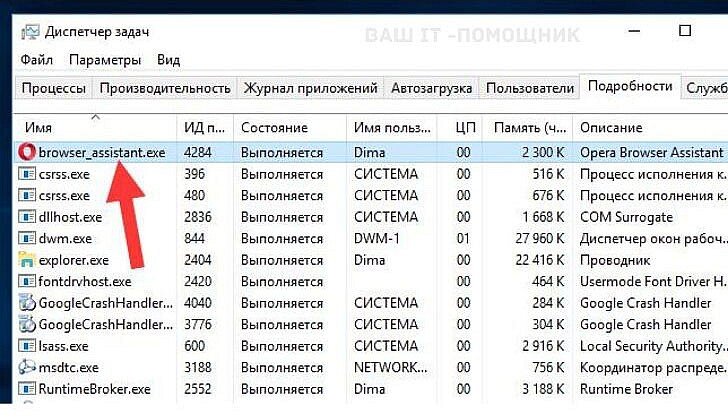Sort by the ЦП column header
Screen dimensions: 728x420
460,127
